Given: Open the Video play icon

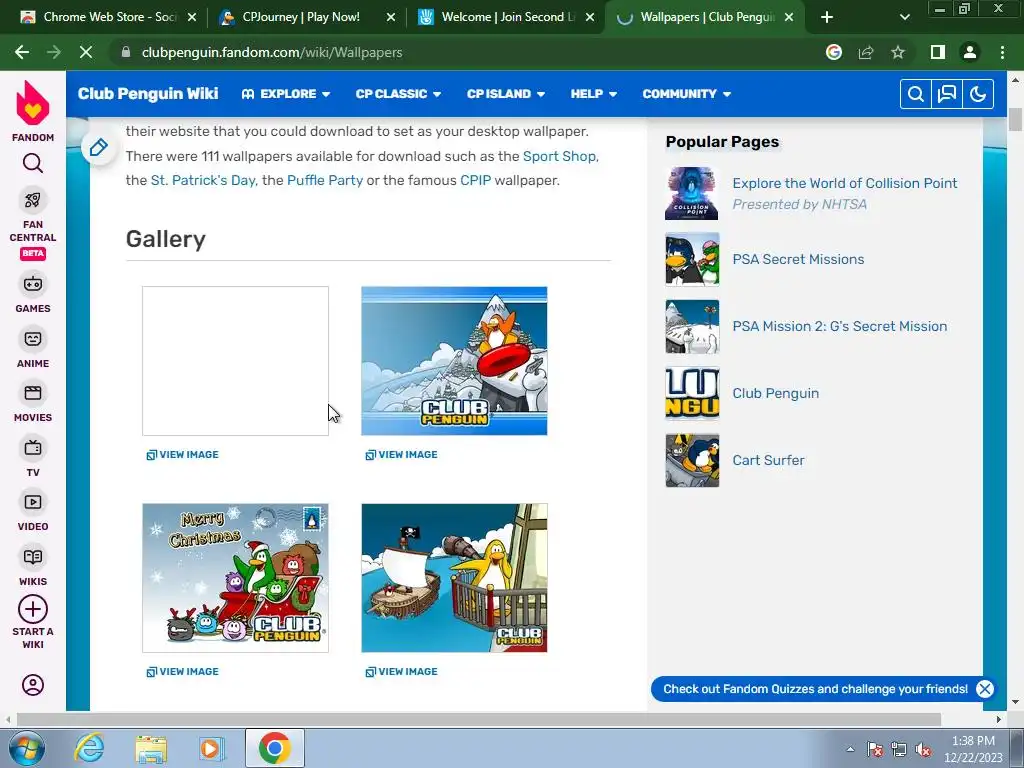Looking at the screenshot, I should [33, 502].
